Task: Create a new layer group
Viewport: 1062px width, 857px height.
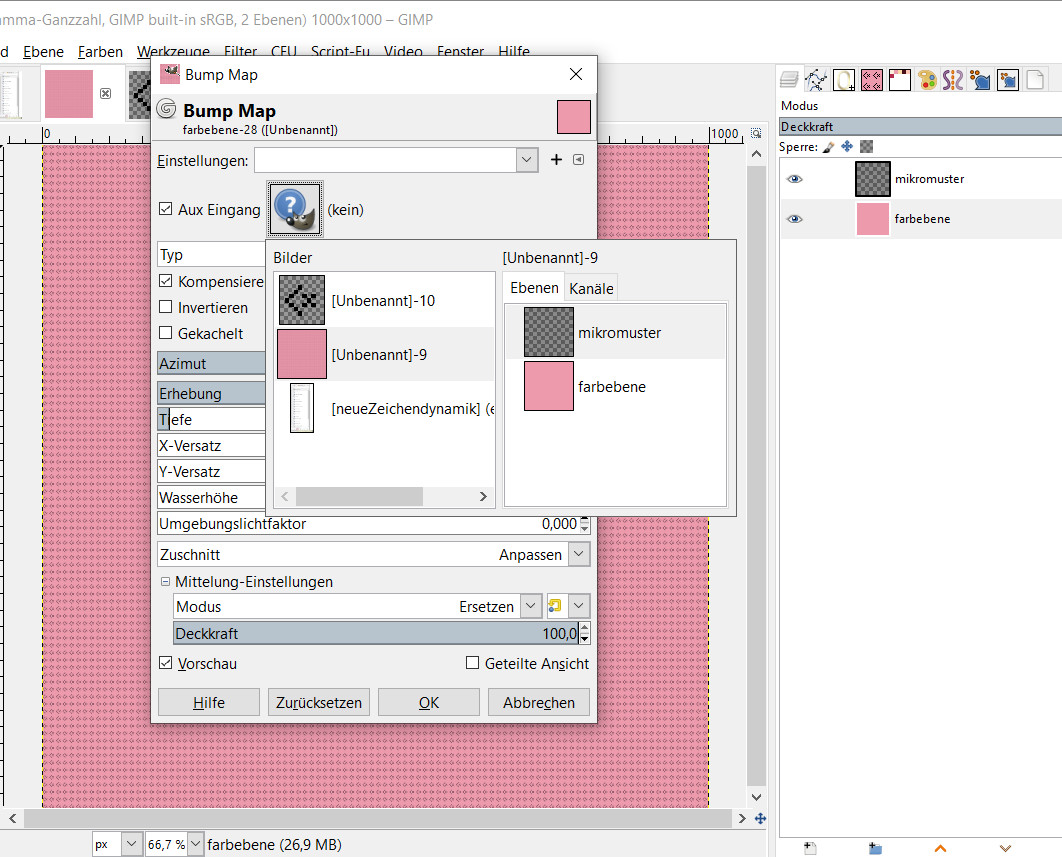Action: pos(875,848)
